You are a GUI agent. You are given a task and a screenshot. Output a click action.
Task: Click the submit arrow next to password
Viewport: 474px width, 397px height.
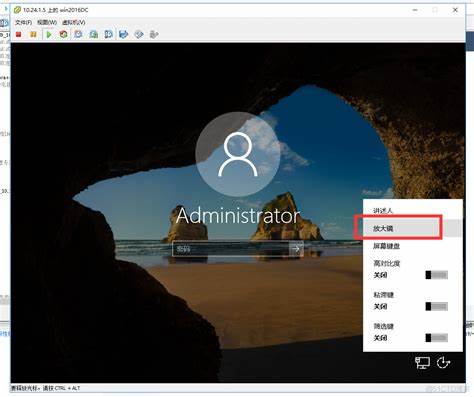(x=296, y=249)
